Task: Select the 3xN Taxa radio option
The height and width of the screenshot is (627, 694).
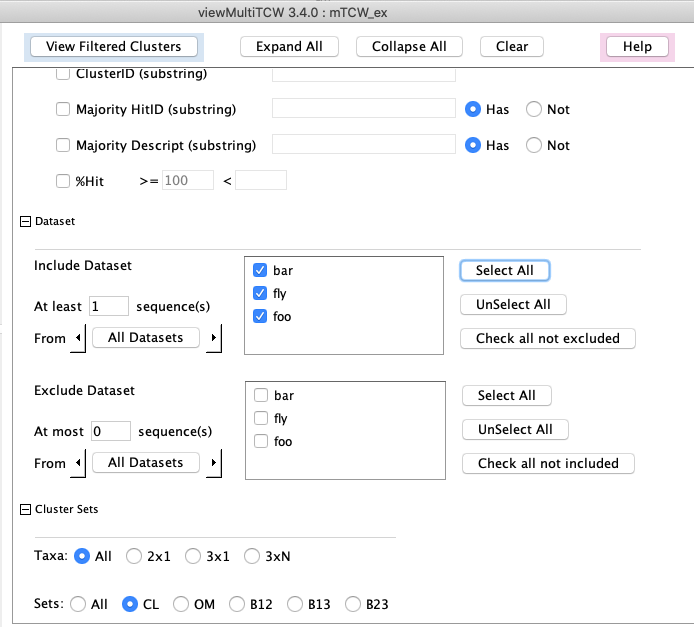Action: pos(252,556)
